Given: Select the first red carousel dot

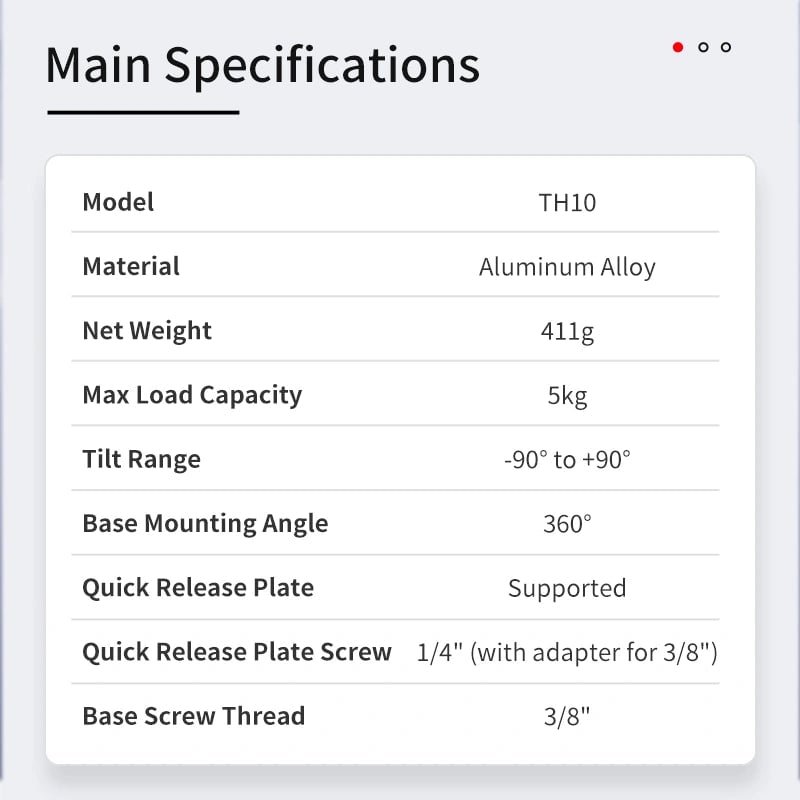Looking at the screenshot, I should (678, 47).
